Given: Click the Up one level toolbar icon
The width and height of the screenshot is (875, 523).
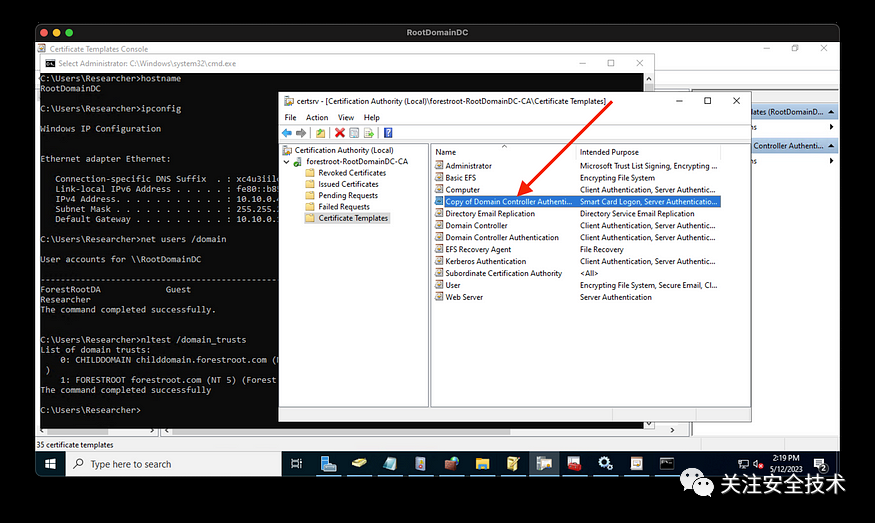Looking at the screenshot, I should (320, 132).
